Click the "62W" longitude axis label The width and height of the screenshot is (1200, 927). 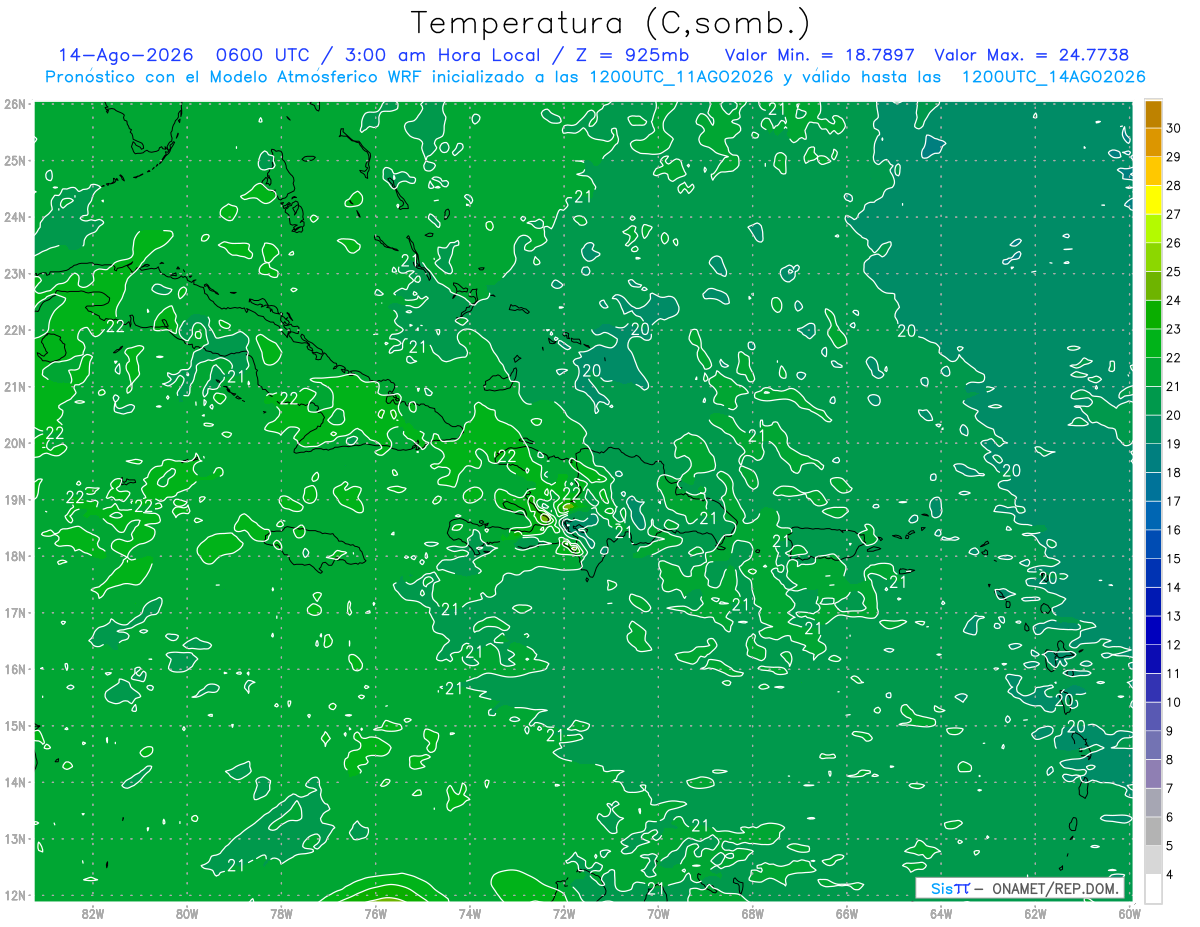tap(1035, 915)
